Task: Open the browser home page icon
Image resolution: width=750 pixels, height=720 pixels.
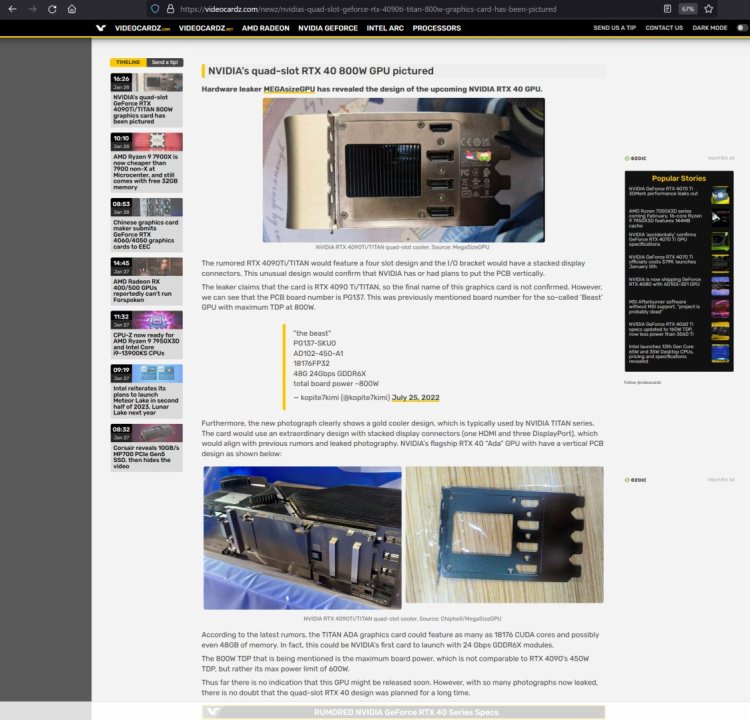Action: (72, 9)
